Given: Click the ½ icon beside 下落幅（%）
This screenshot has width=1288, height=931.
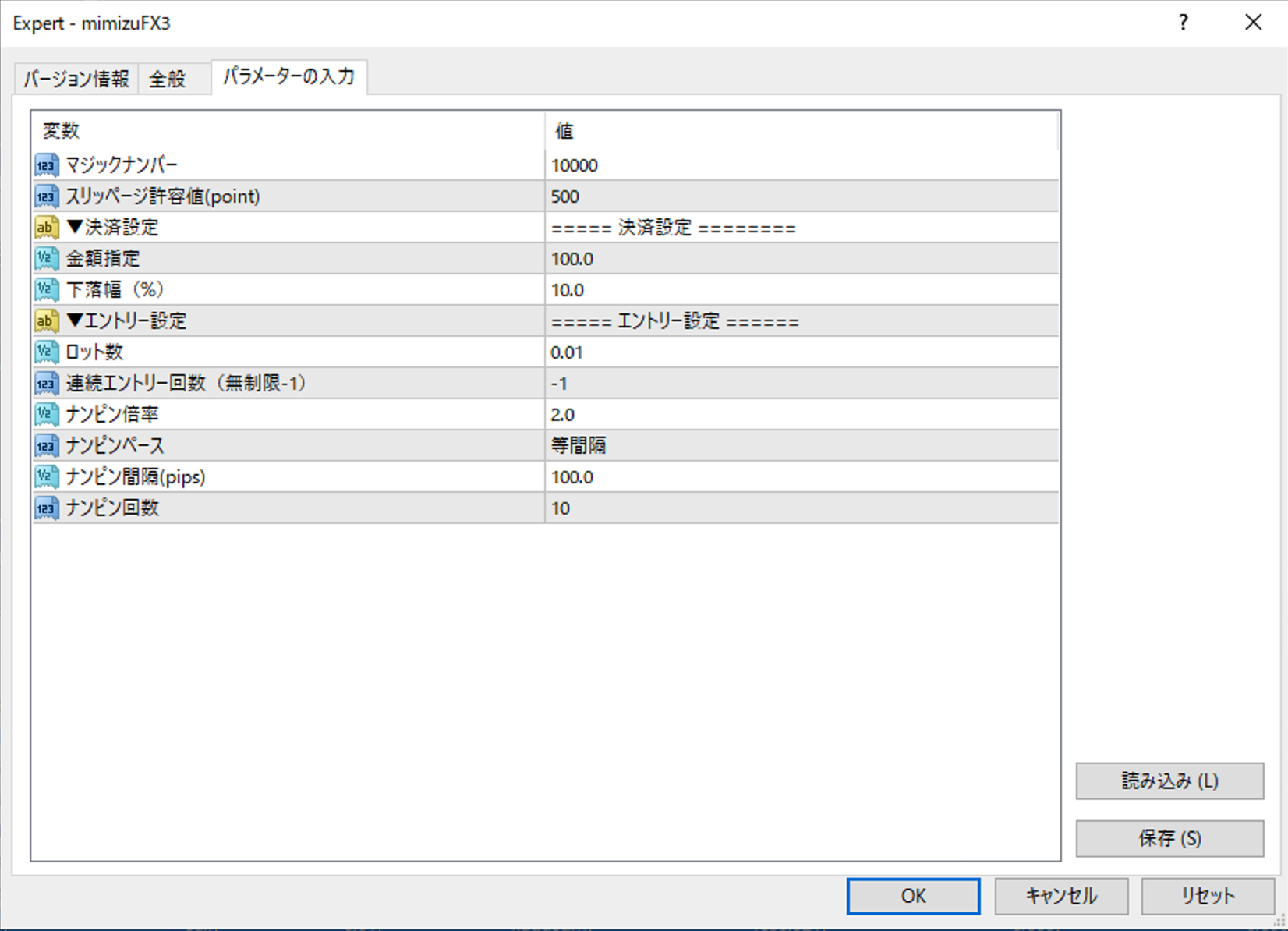Looking at the screenshot, I should (x=47, y=289).
